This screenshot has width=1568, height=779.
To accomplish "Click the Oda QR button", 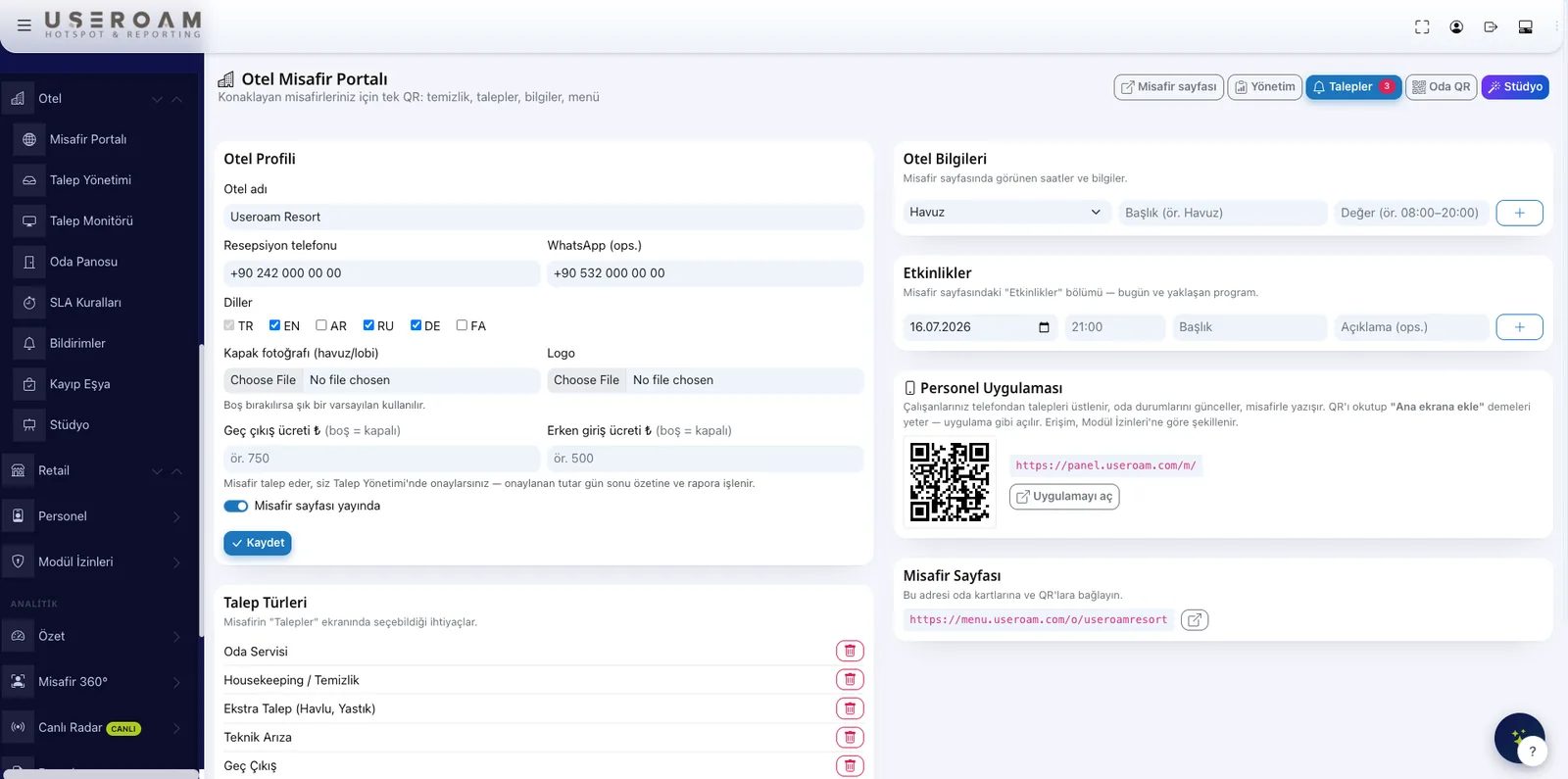I will click(x=1441, y=87).
